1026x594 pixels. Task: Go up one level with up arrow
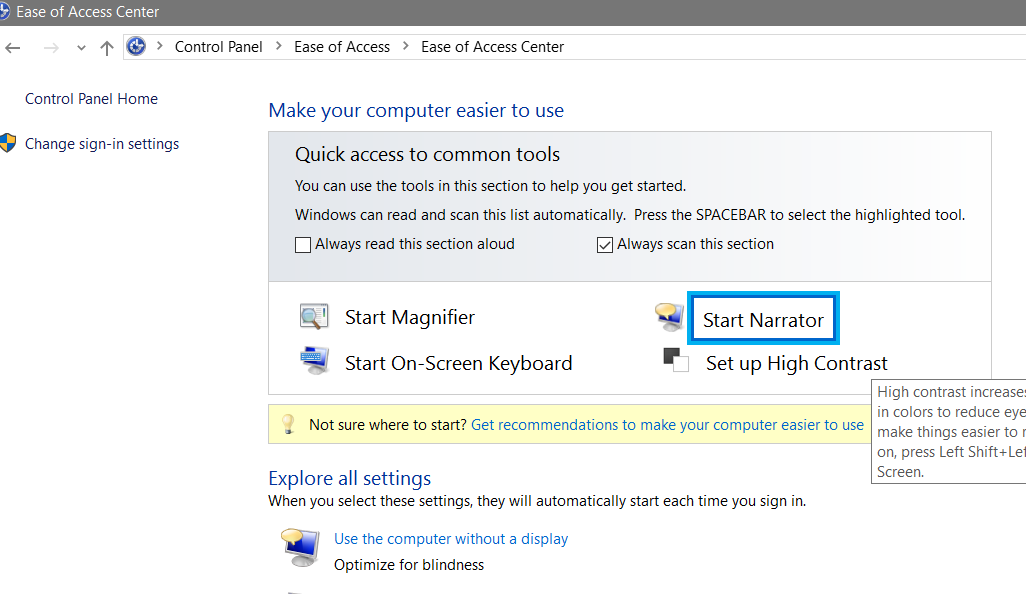tap(107, 47)
